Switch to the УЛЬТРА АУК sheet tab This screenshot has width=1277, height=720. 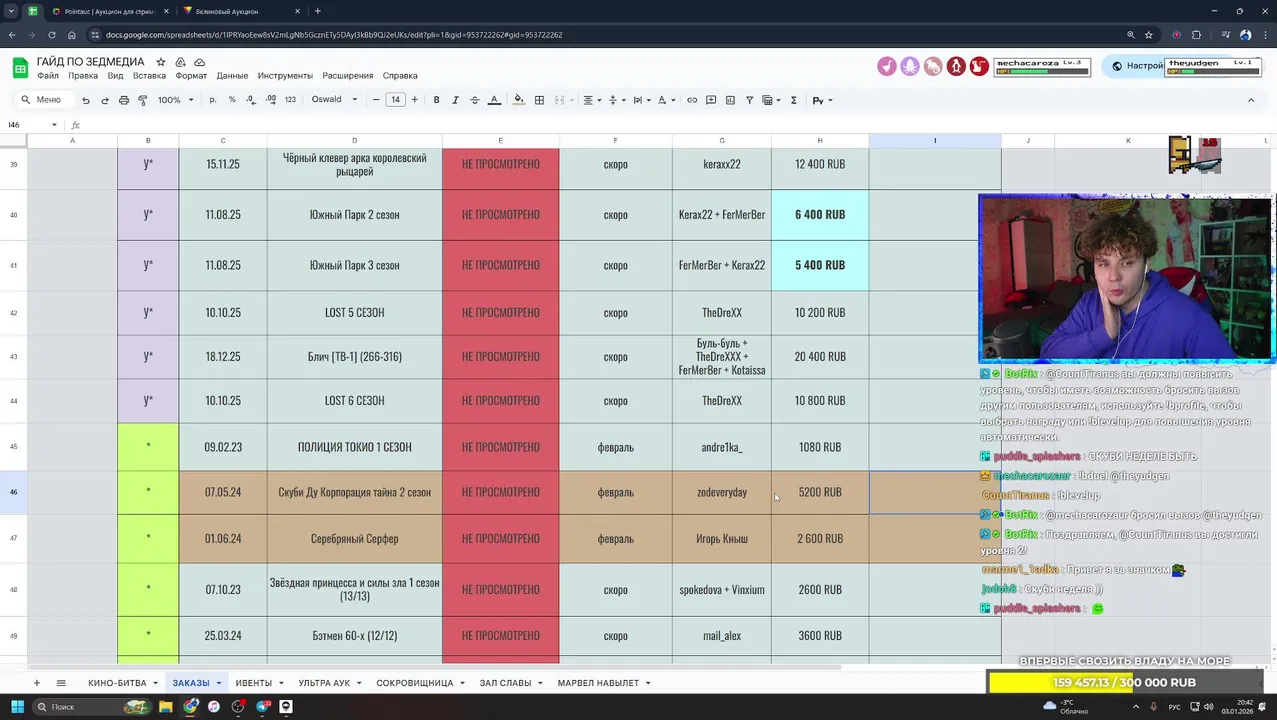324,683
